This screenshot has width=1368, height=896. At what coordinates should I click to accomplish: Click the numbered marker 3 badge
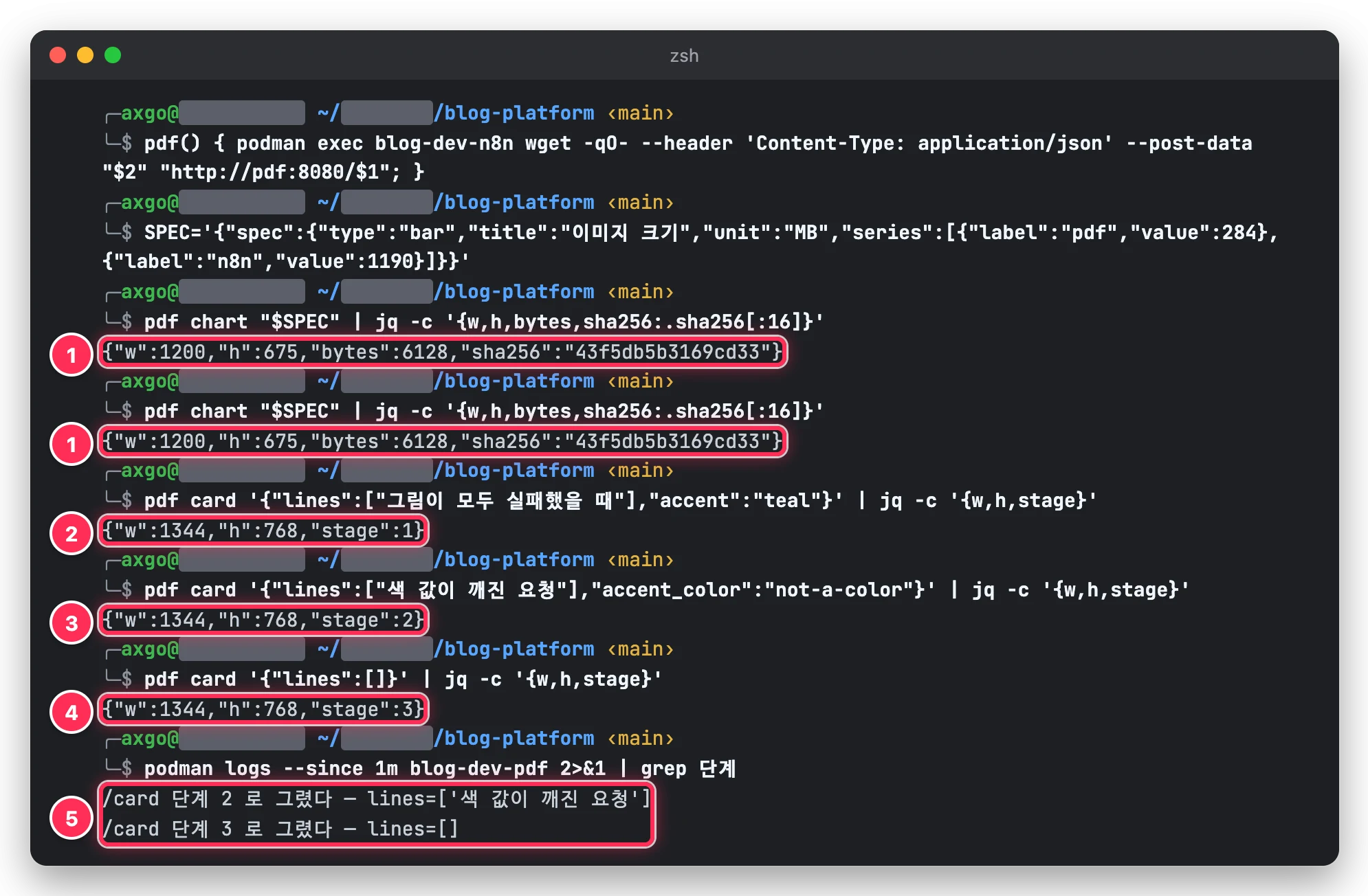(71, 623)
